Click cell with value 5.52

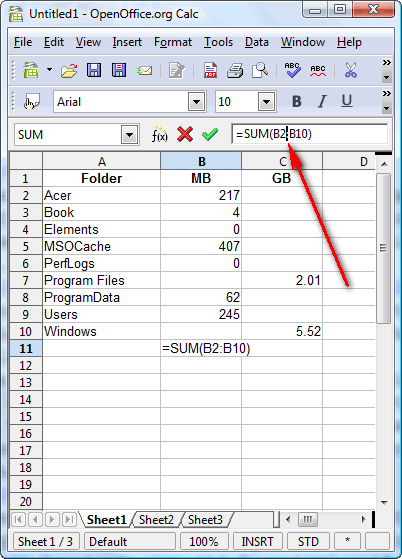click(282, 331)
